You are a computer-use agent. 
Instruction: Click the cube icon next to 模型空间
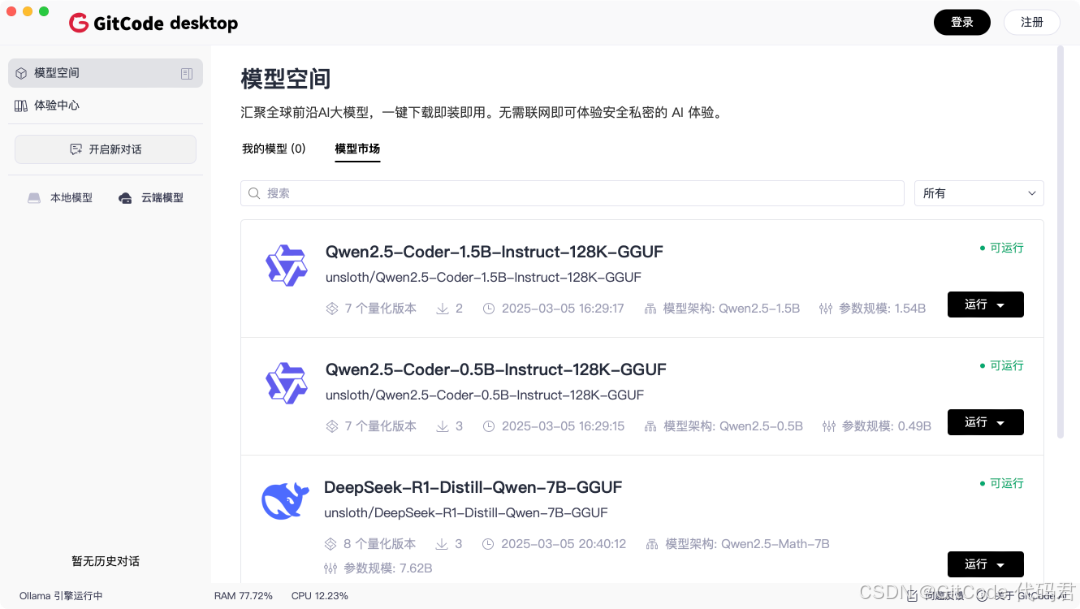pos(21,73)
